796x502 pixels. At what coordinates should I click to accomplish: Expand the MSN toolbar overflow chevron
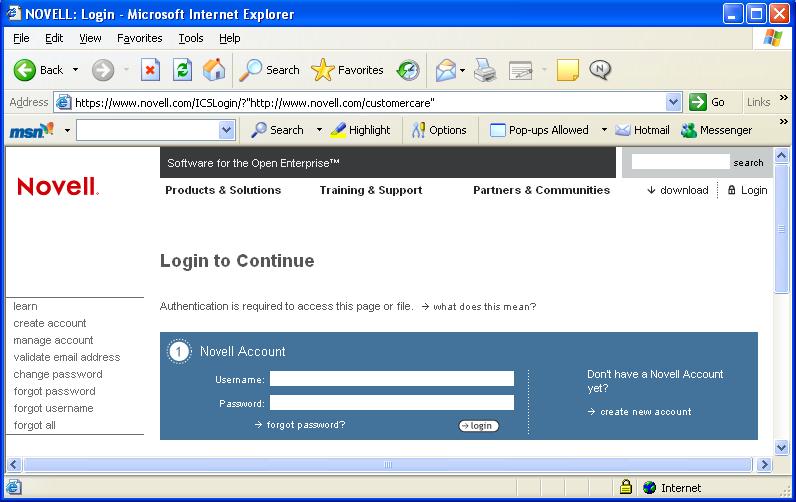[783, 122]
